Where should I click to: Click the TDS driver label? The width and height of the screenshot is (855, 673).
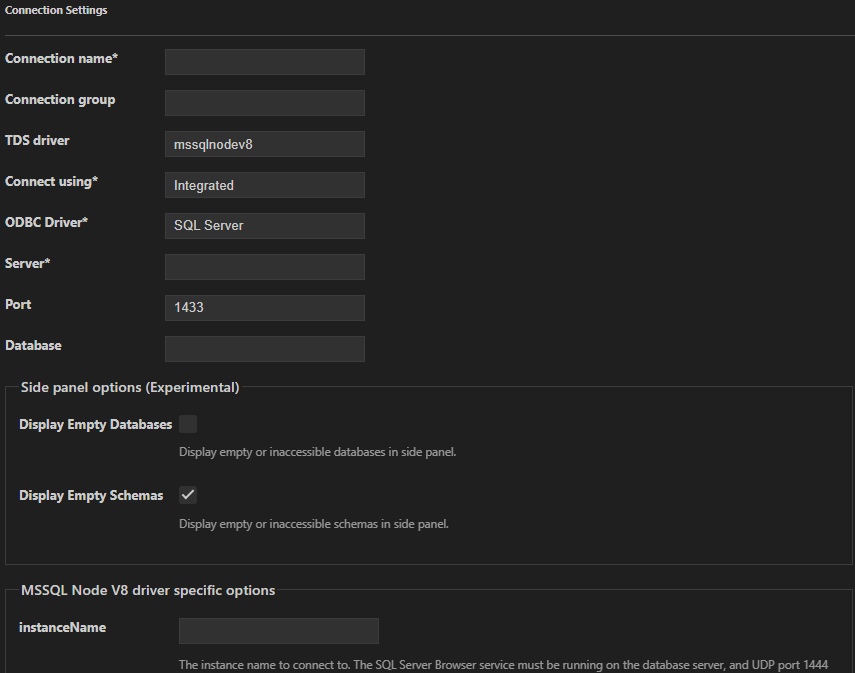click(x=37, y=140)
